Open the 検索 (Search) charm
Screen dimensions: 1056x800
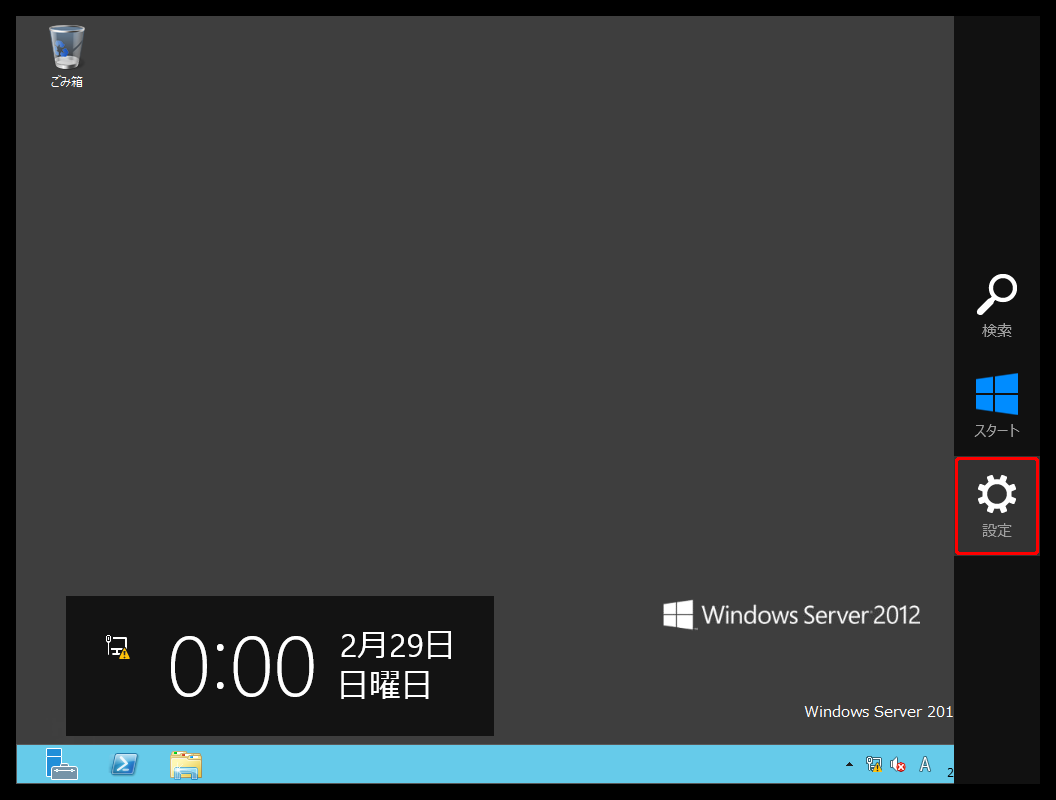(x=997, y=305)
